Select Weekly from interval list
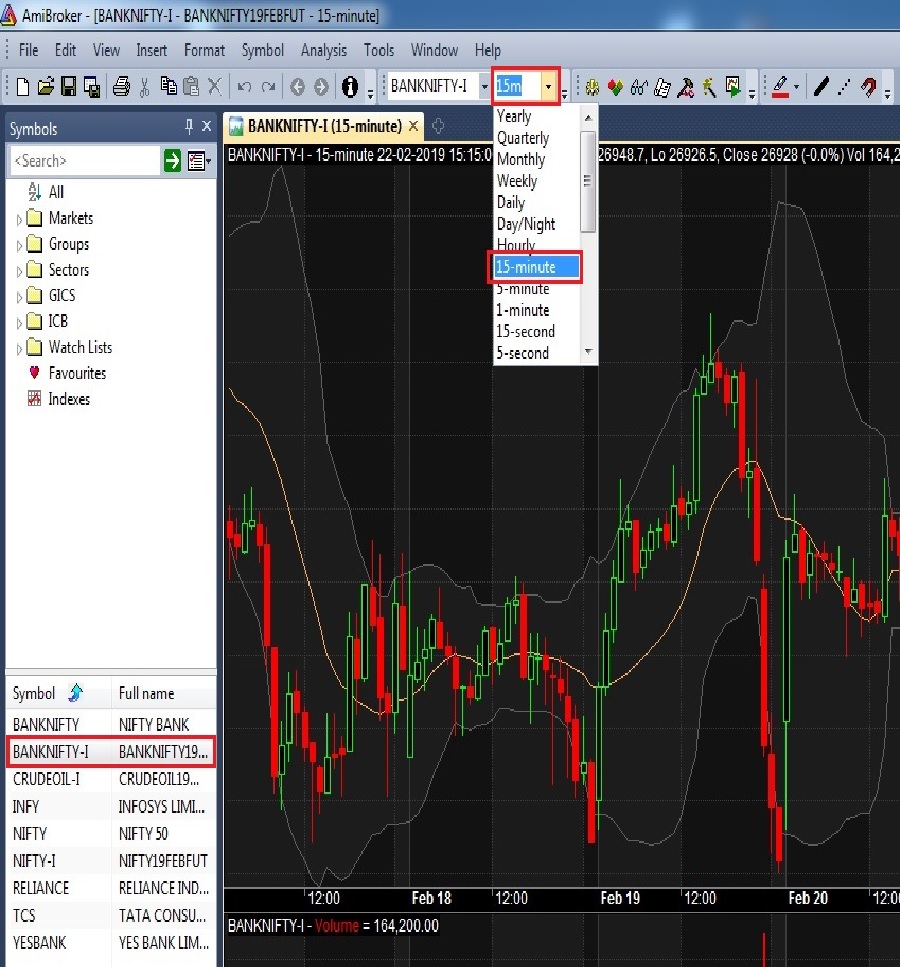 pyautogui.click(x=535, y=181)
